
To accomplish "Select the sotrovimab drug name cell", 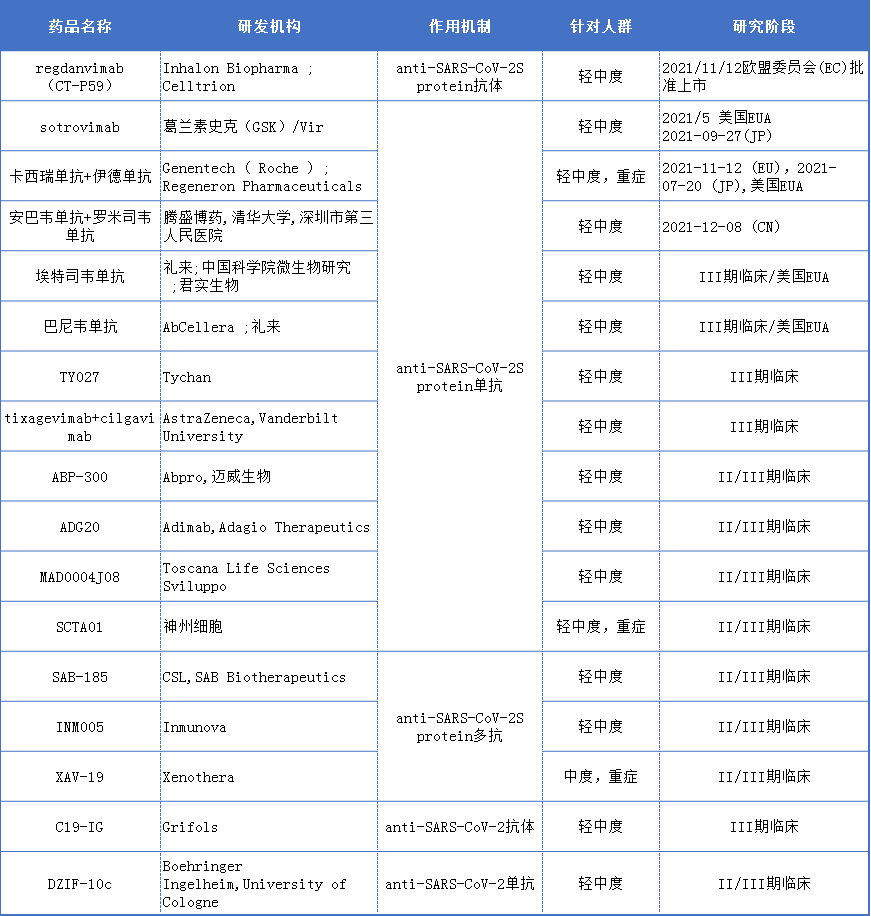I will point(80,127).
